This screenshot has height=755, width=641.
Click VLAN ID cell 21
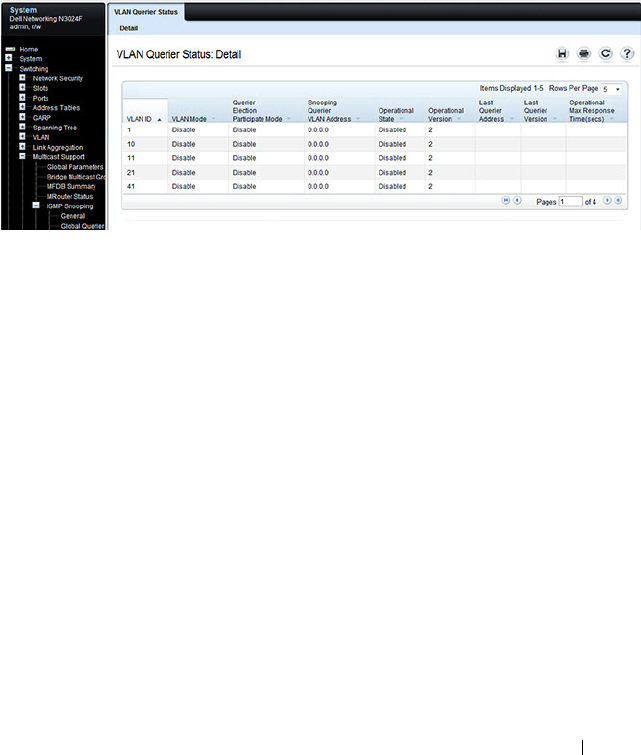point(131,172)
